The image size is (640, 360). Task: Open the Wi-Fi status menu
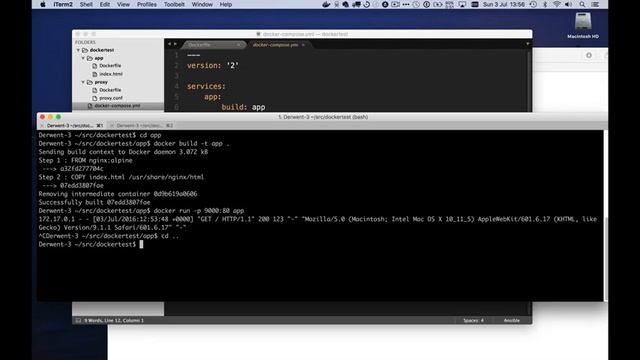coord(557,4)
